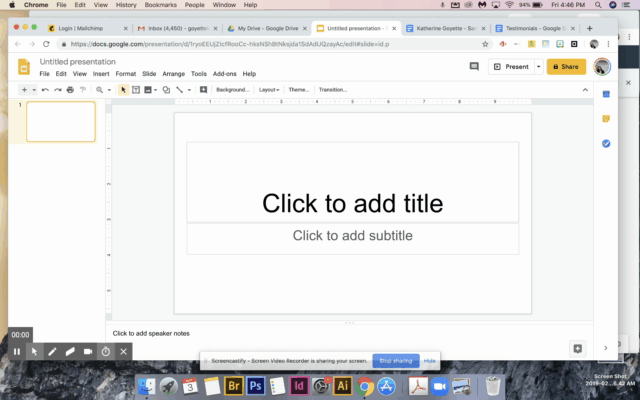The image size is (640, 400).
Task: Expand the image insert dropdown arrow
Action: tap(156, 90)
